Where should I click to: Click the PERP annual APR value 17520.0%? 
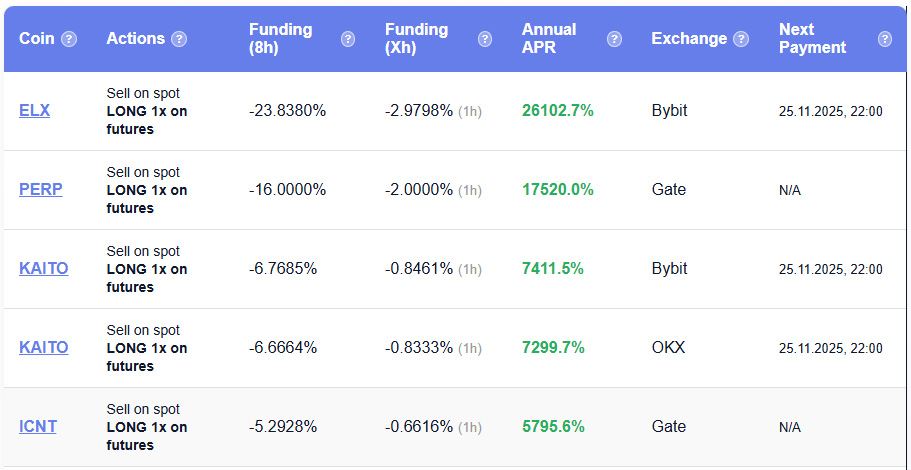click(x=557, y=190)
